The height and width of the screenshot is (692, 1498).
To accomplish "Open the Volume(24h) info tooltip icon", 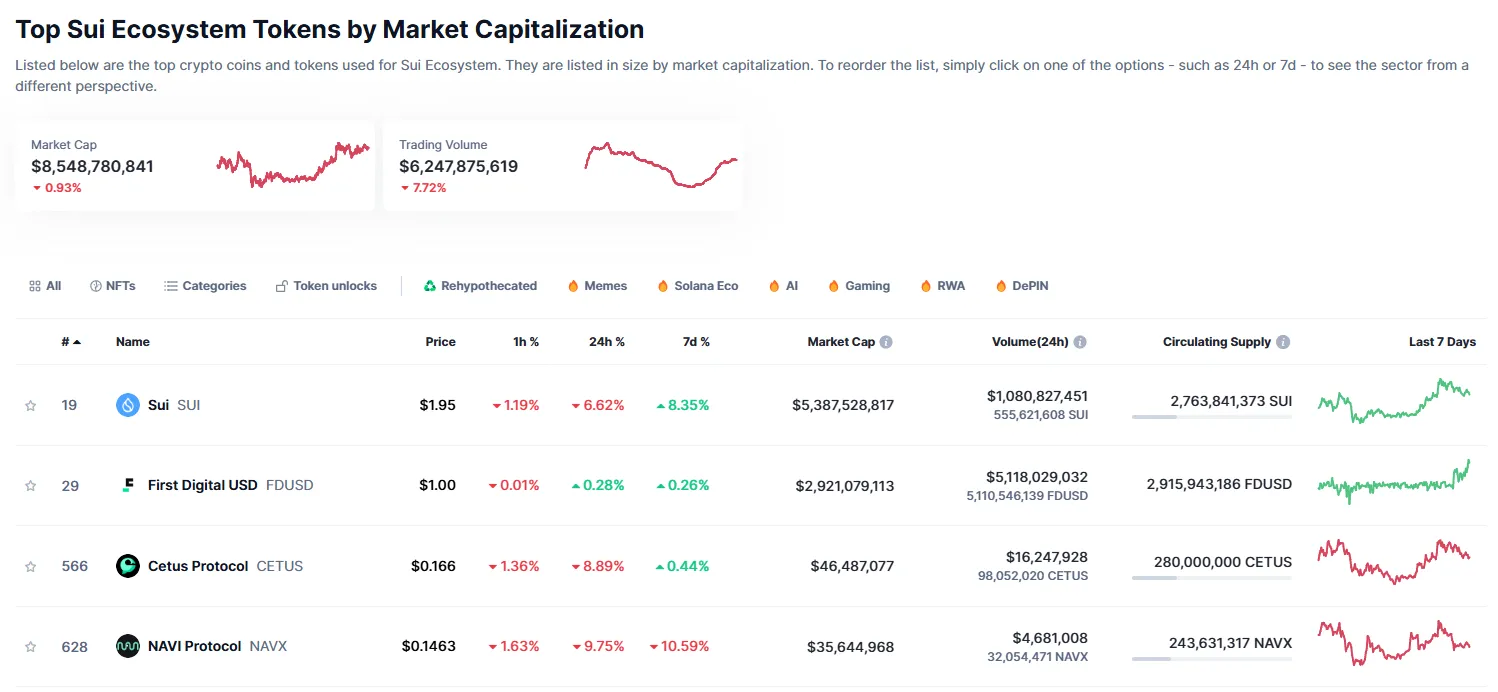I will click(1081, 341).
